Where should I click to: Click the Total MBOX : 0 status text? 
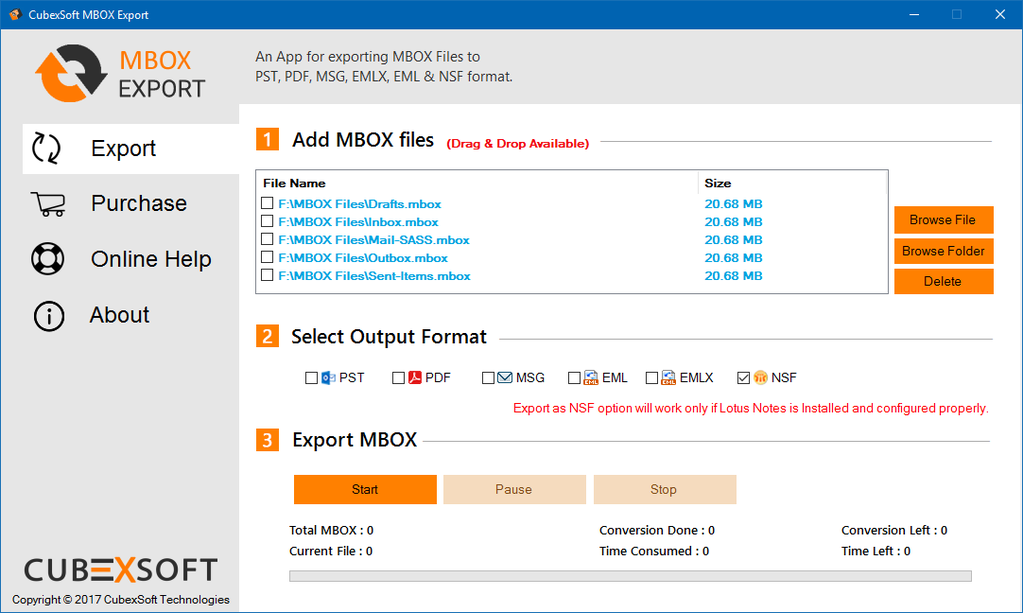pos(331,530)
